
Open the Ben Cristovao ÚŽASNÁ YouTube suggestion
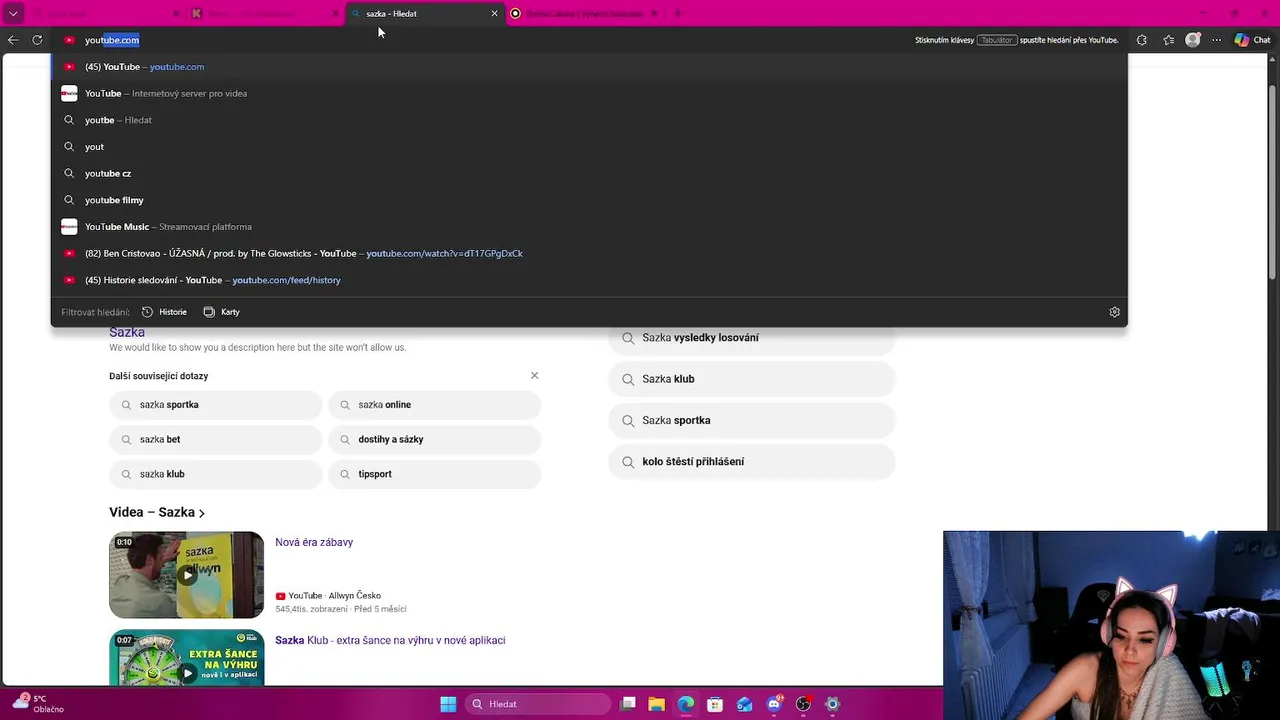pyautogui.click(x=589, y=253)
